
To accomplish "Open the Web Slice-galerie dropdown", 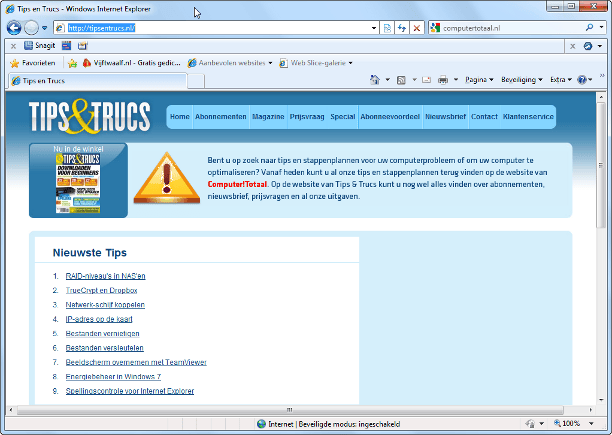I will point(316,63).
